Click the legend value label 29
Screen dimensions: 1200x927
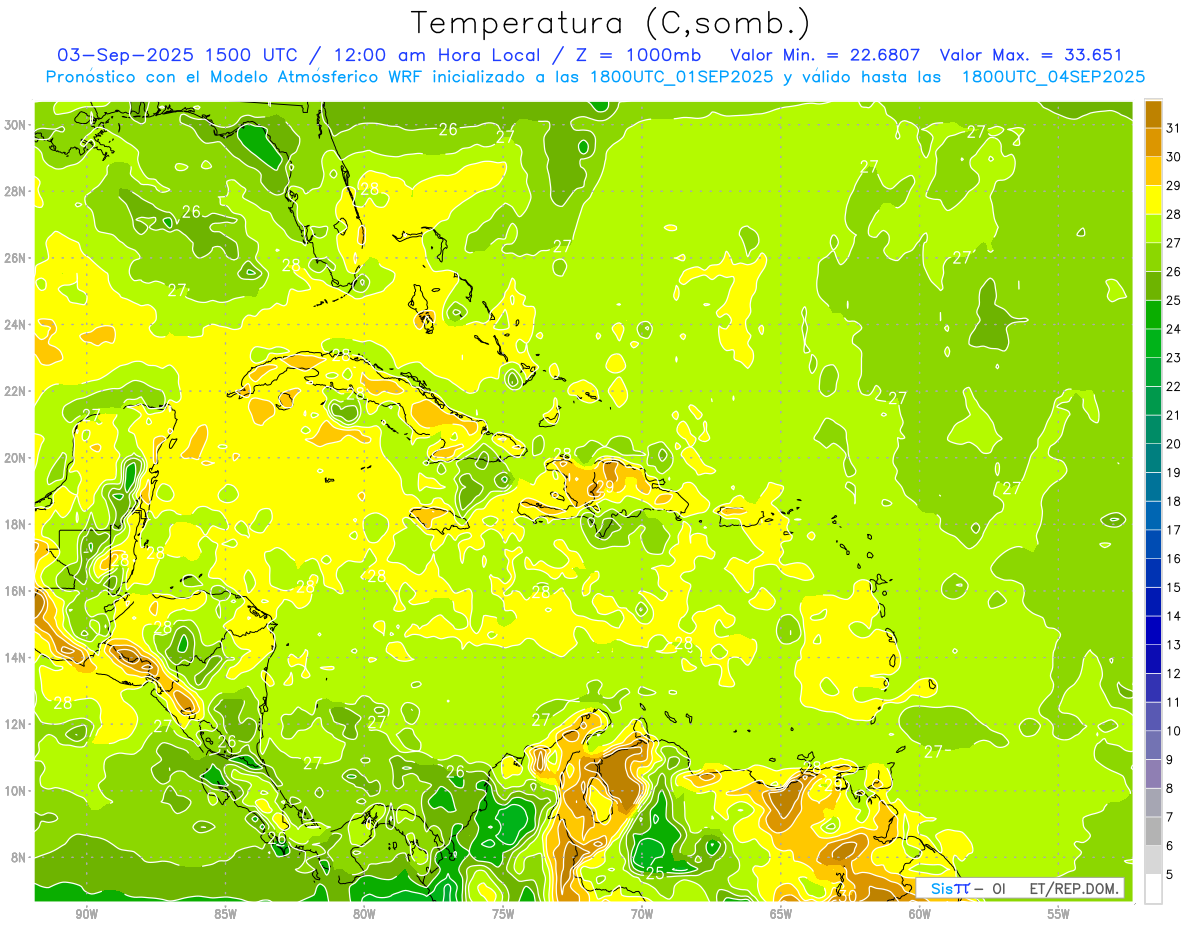(x=1174, y=185)
